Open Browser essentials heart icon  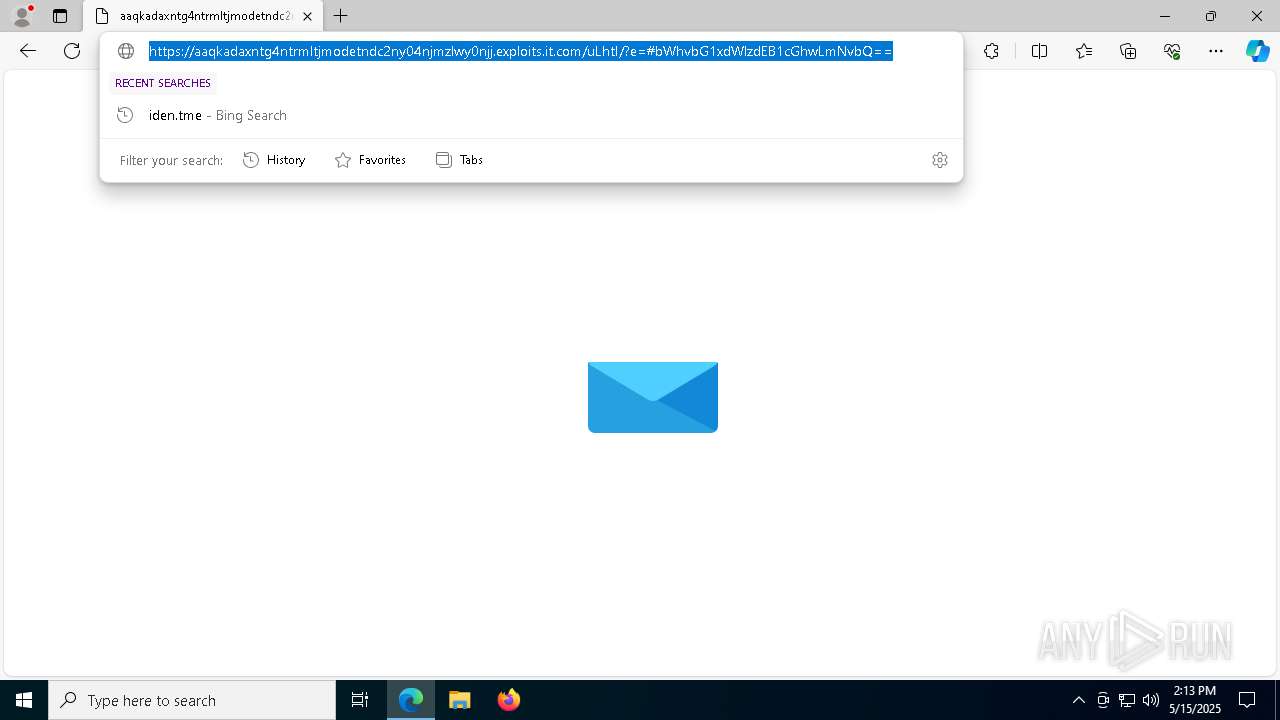pos(1172,51)
